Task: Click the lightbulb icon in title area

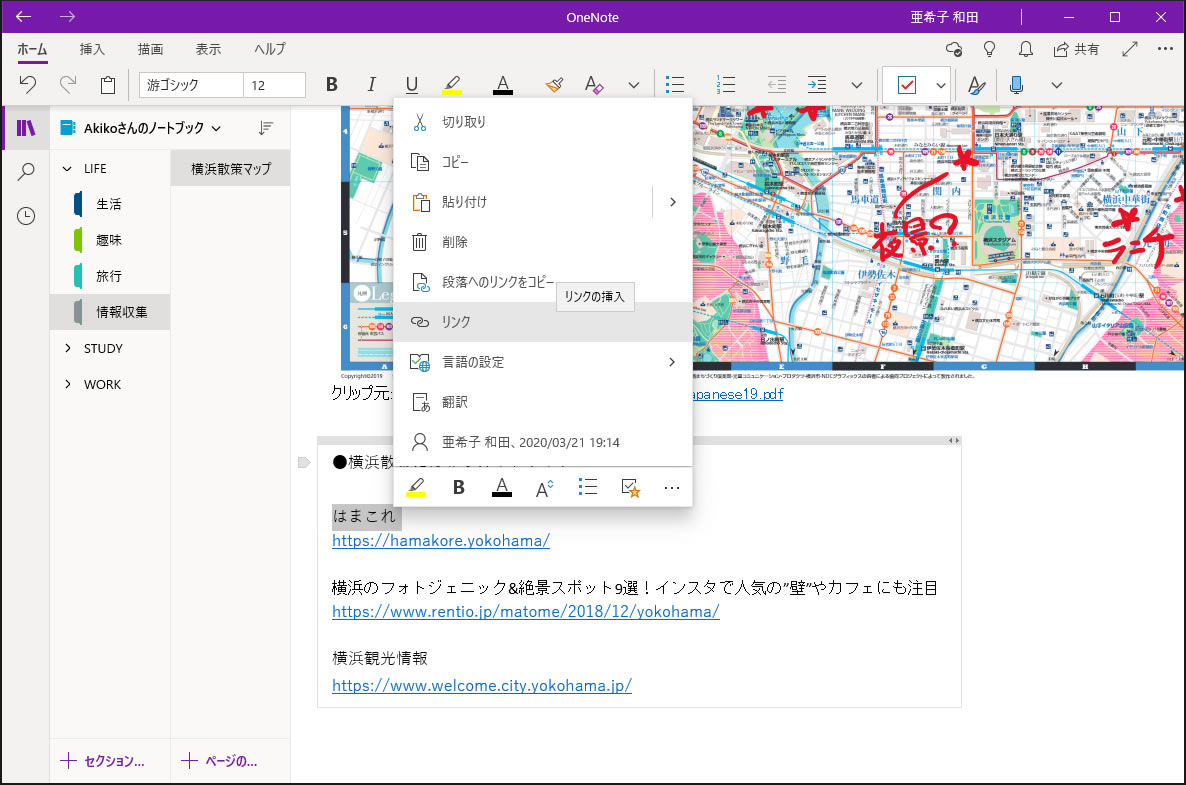Action: point(989,49)
